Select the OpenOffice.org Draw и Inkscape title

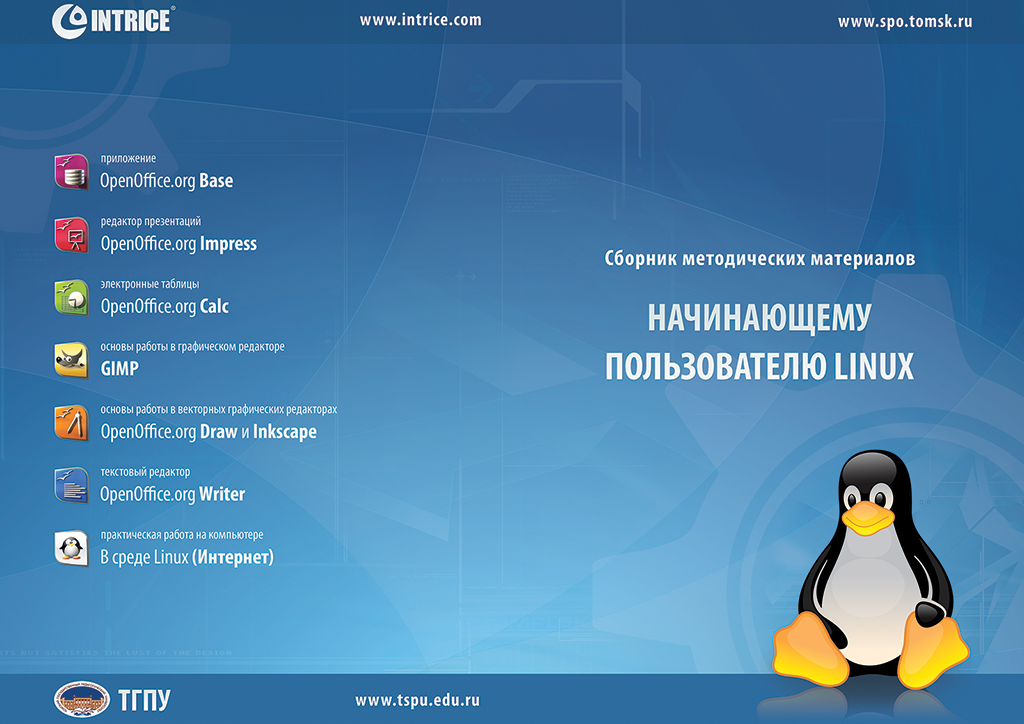point(208,432)
